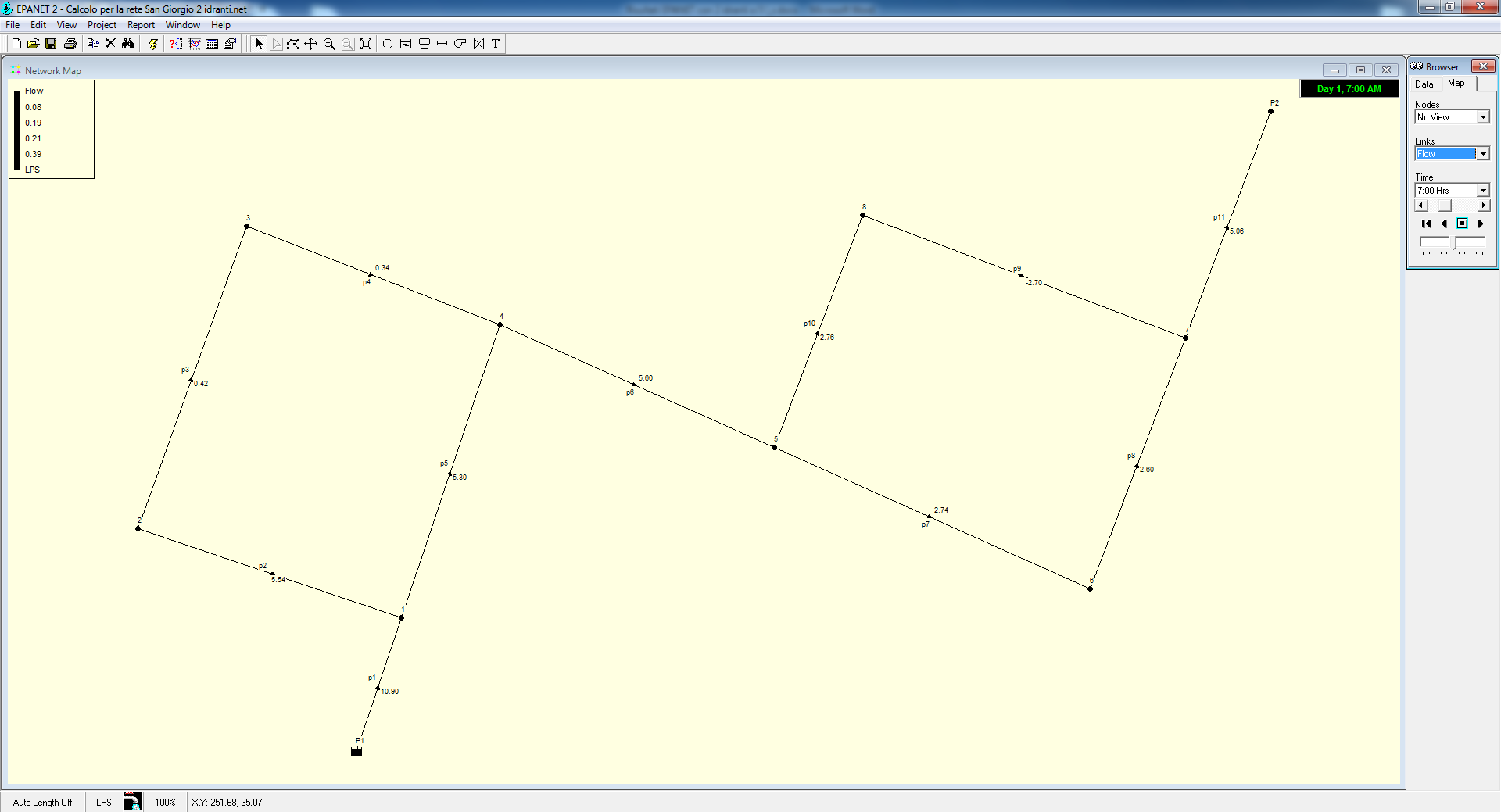Rewind animation to start
Image resolution: width=1501 pixels, height=812 pixels.
point(1426,224)
